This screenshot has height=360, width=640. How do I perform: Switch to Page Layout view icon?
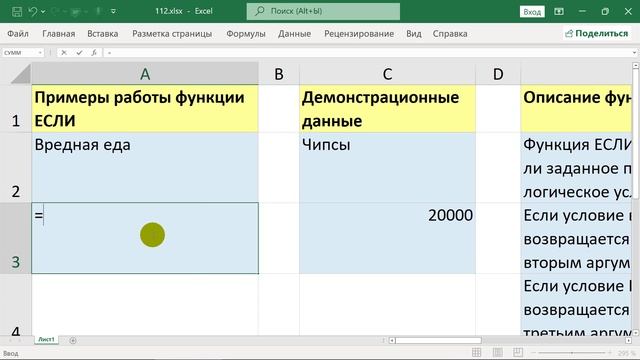498,352
